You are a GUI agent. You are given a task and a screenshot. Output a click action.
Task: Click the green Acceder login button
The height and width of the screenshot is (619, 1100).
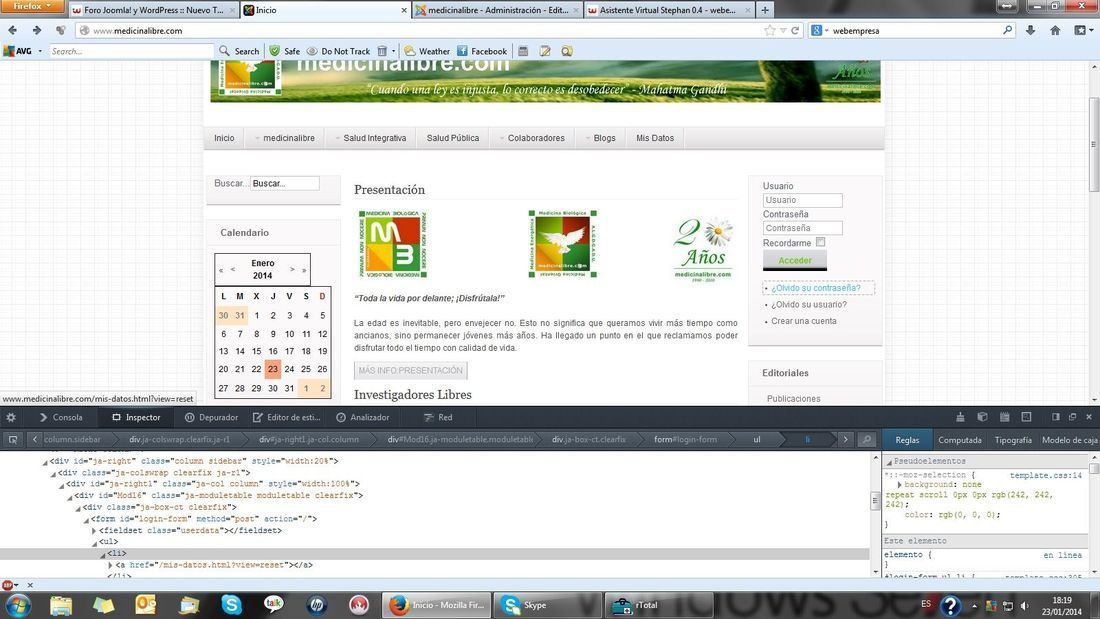(795, 260)
